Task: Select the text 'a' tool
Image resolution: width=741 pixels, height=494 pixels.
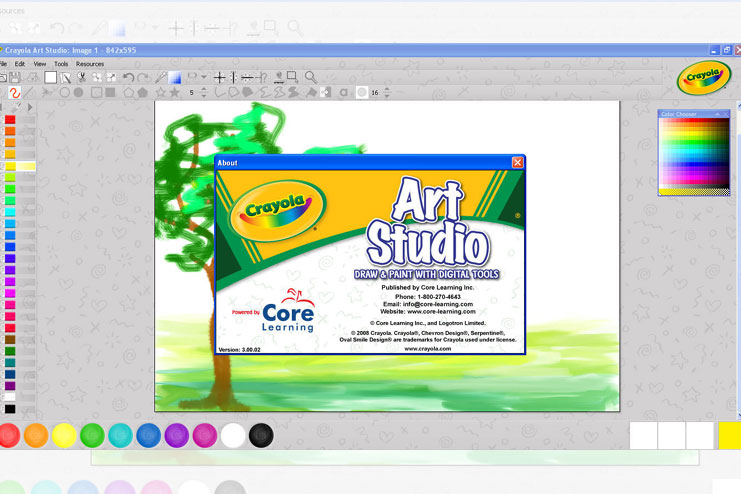Action: pyautogui.click(x=344, y=93)
